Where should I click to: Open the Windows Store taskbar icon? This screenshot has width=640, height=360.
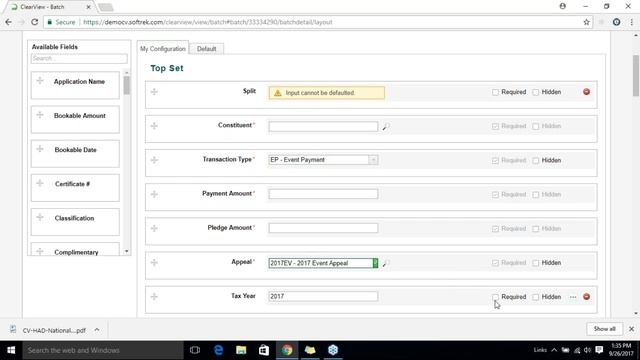coord(264,350)
